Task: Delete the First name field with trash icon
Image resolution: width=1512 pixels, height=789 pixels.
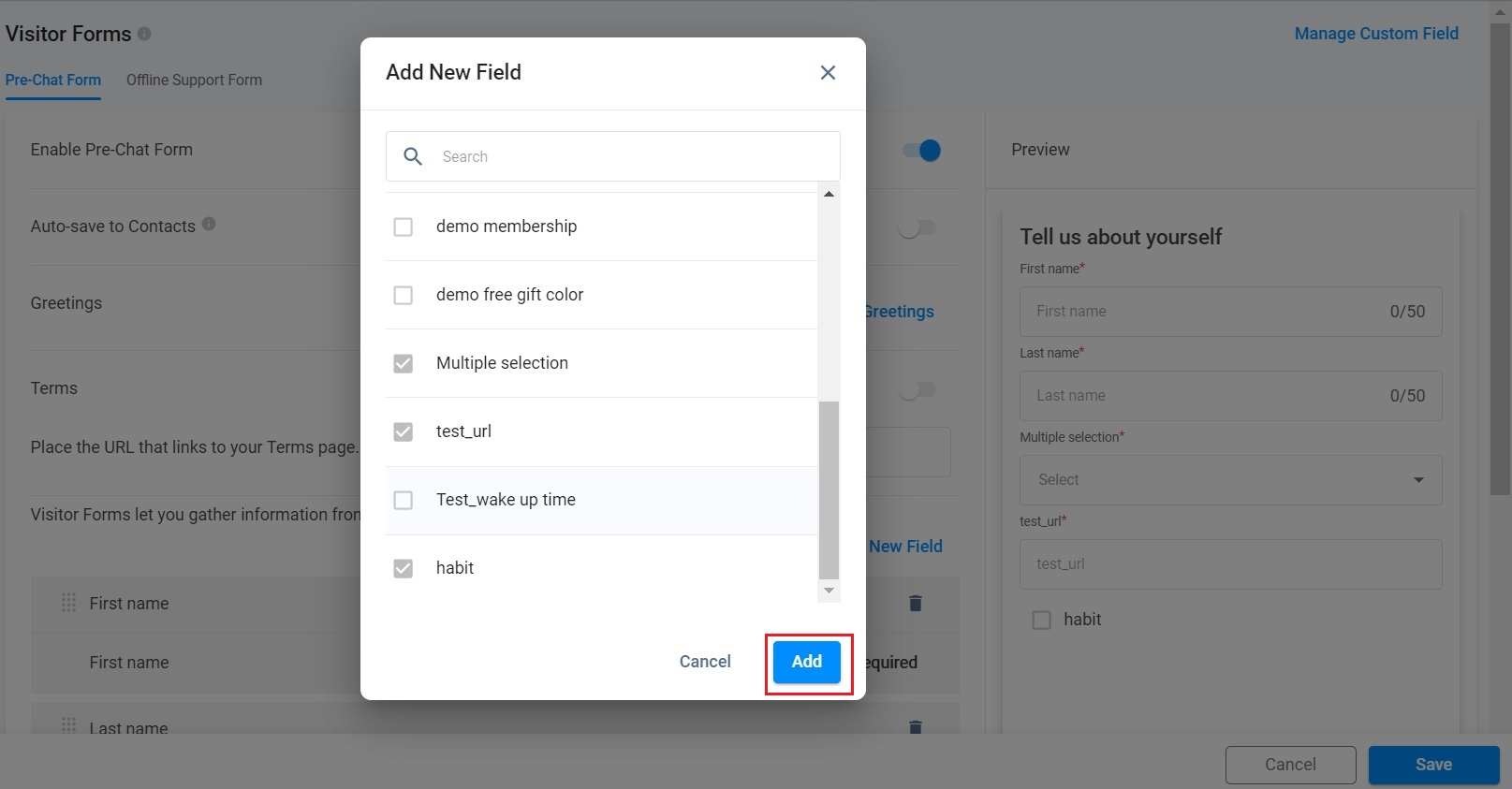Action: pyautogui.click(x=916, y=603)
